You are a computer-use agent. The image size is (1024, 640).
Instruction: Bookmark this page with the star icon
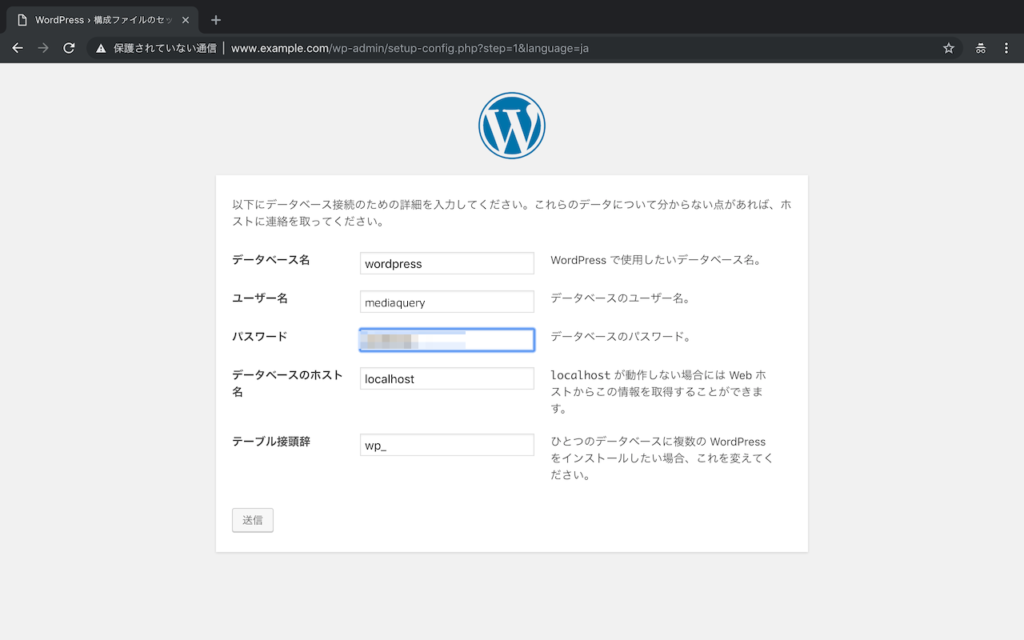pos(948,48)
